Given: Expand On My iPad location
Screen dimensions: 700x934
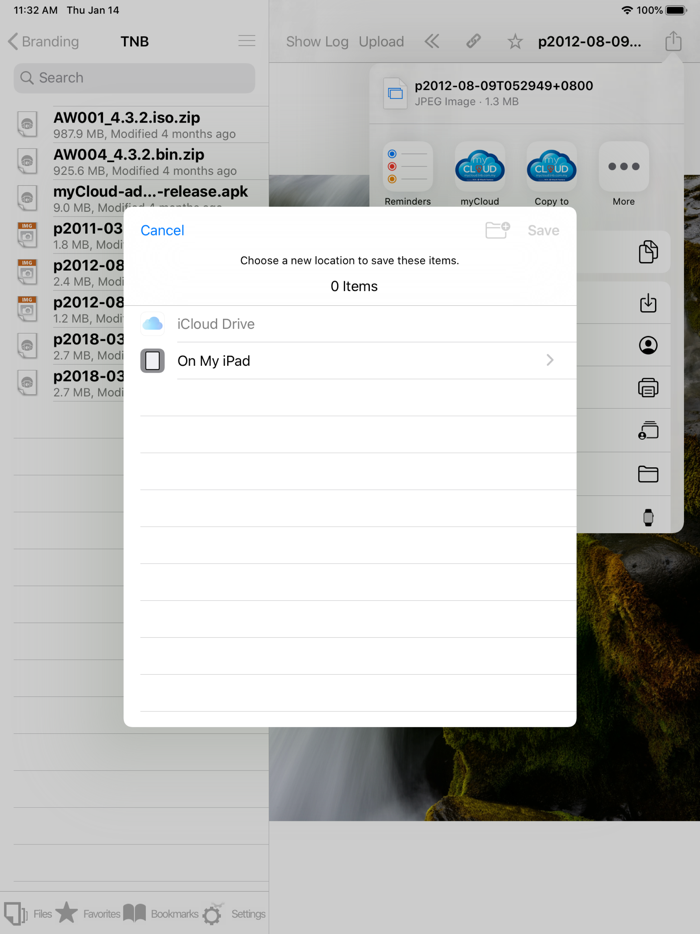Looking at the screenshot, I should click(x=350, y=361).
